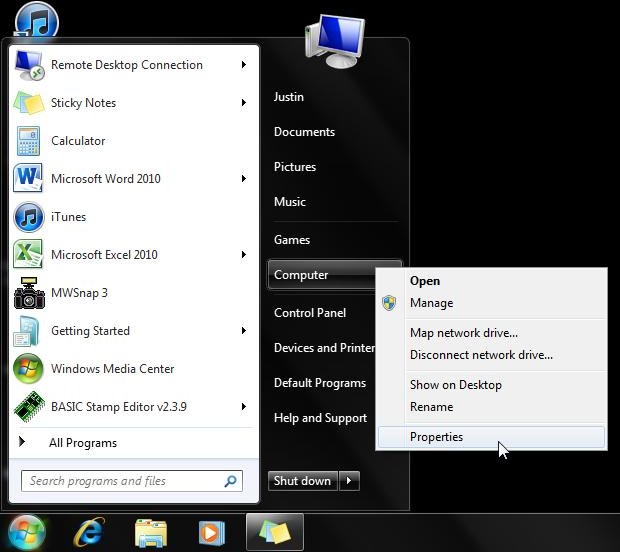Select Manage from the context menu
The width and height of the screenshot is (620, 552).
[x=491, y=303]
